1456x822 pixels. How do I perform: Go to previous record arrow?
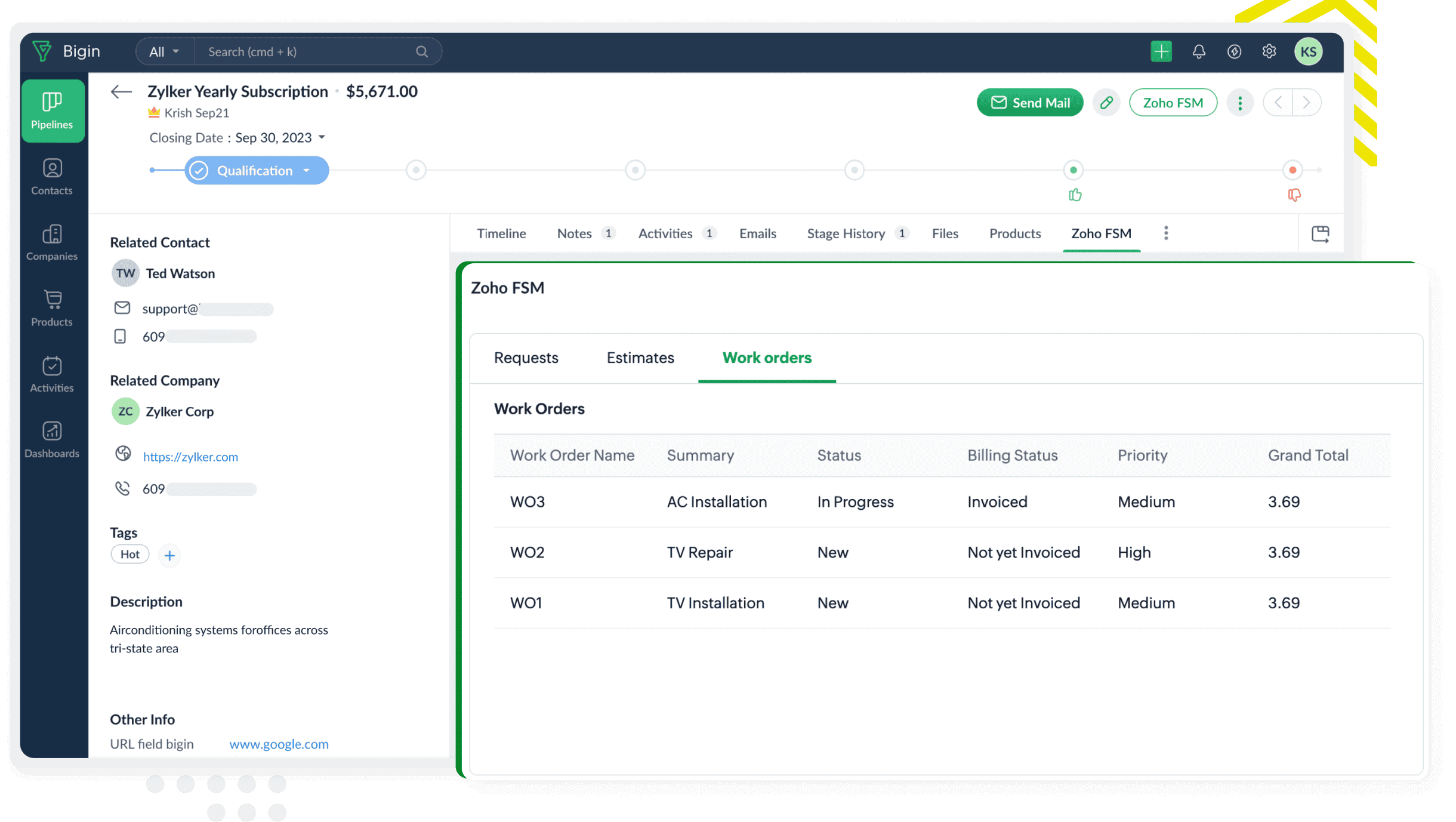tap(1278, 103)
